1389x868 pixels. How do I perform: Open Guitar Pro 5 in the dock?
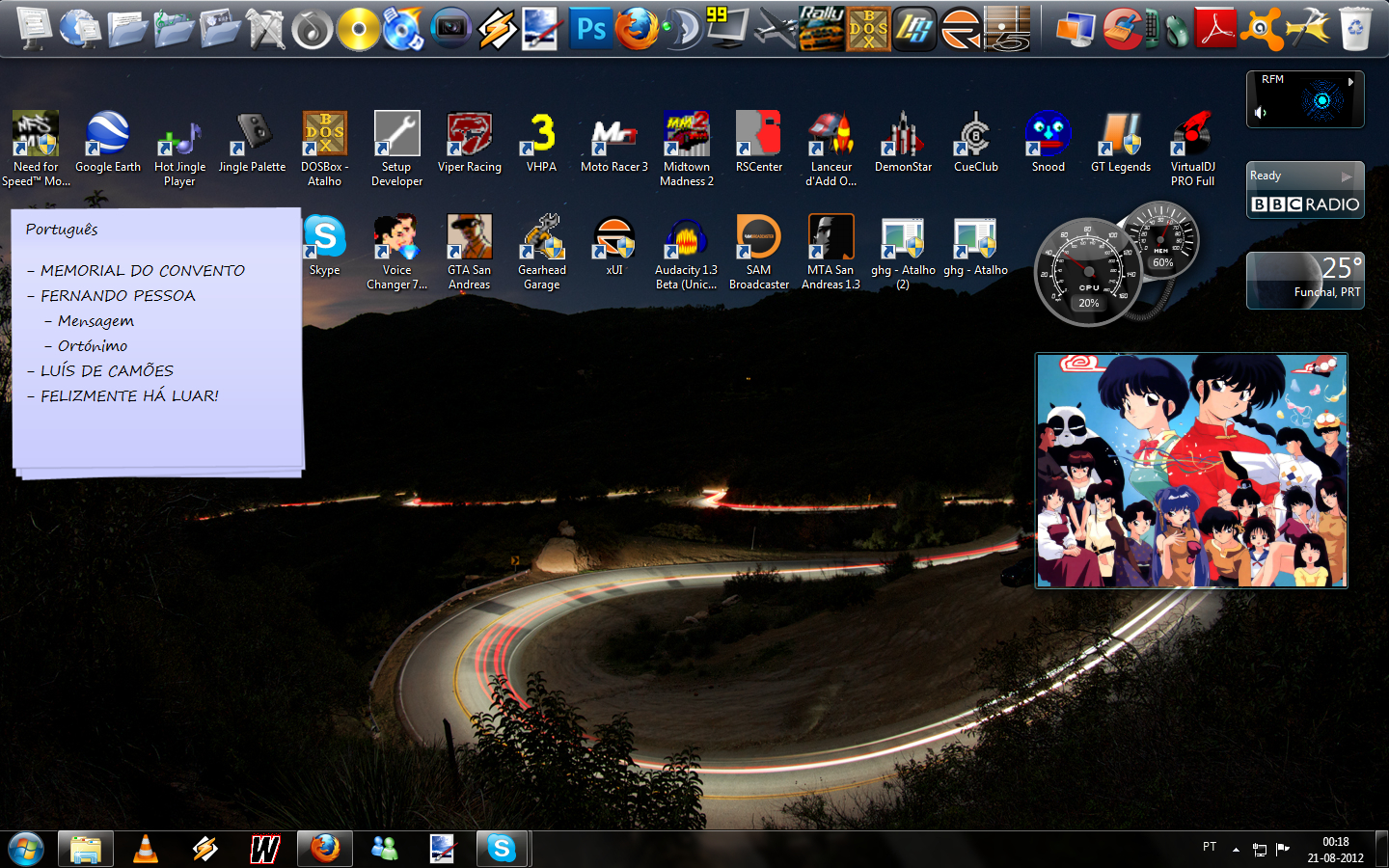(1007, 29)
